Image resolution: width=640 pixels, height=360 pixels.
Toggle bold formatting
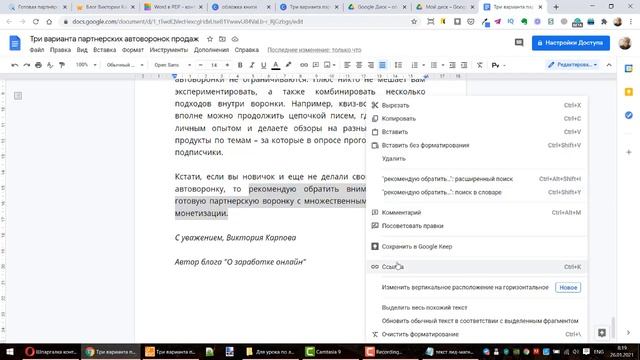240,65
